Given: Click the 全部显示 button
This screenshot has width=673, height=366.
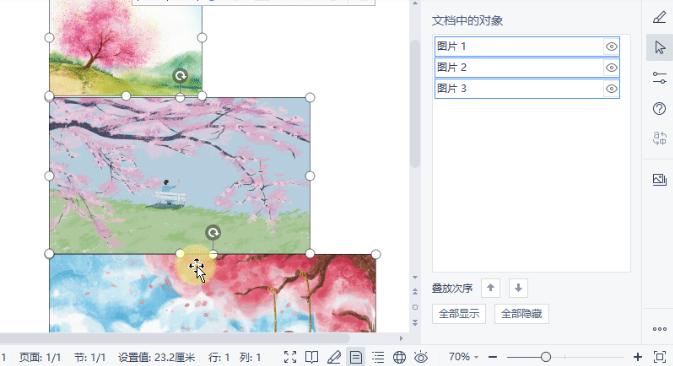Looking at the screenshot, I should (x=459, y=314).
